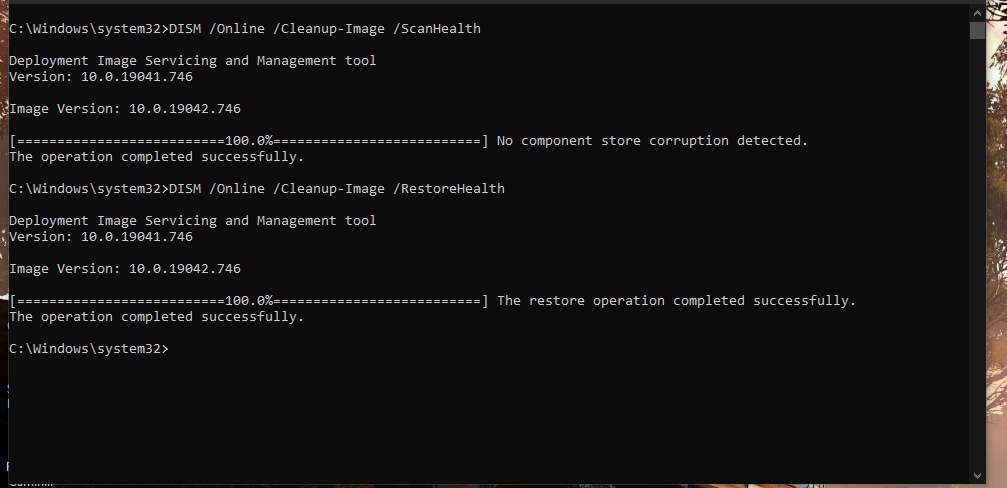Click the ScanHealth 100.0% progress bar
The width and height of the screenshot is (1007, 488).
click(249, 141)
